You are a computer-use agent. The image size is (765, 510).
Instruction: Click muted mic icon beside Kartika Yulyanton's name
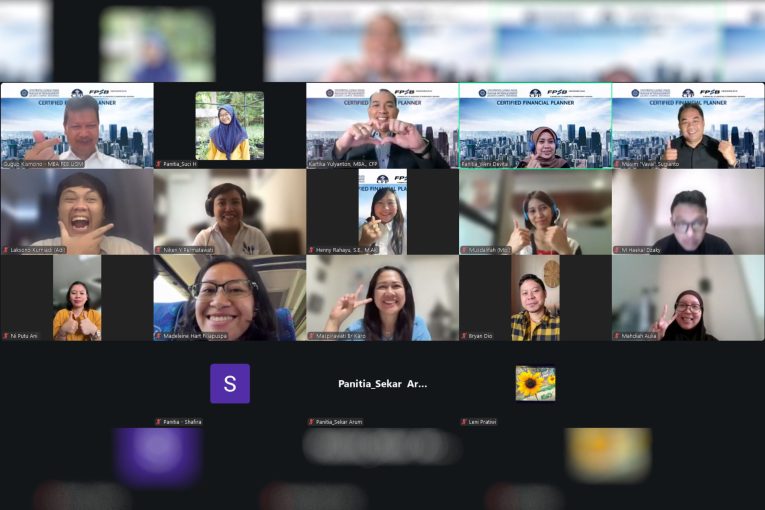(311, 164)
